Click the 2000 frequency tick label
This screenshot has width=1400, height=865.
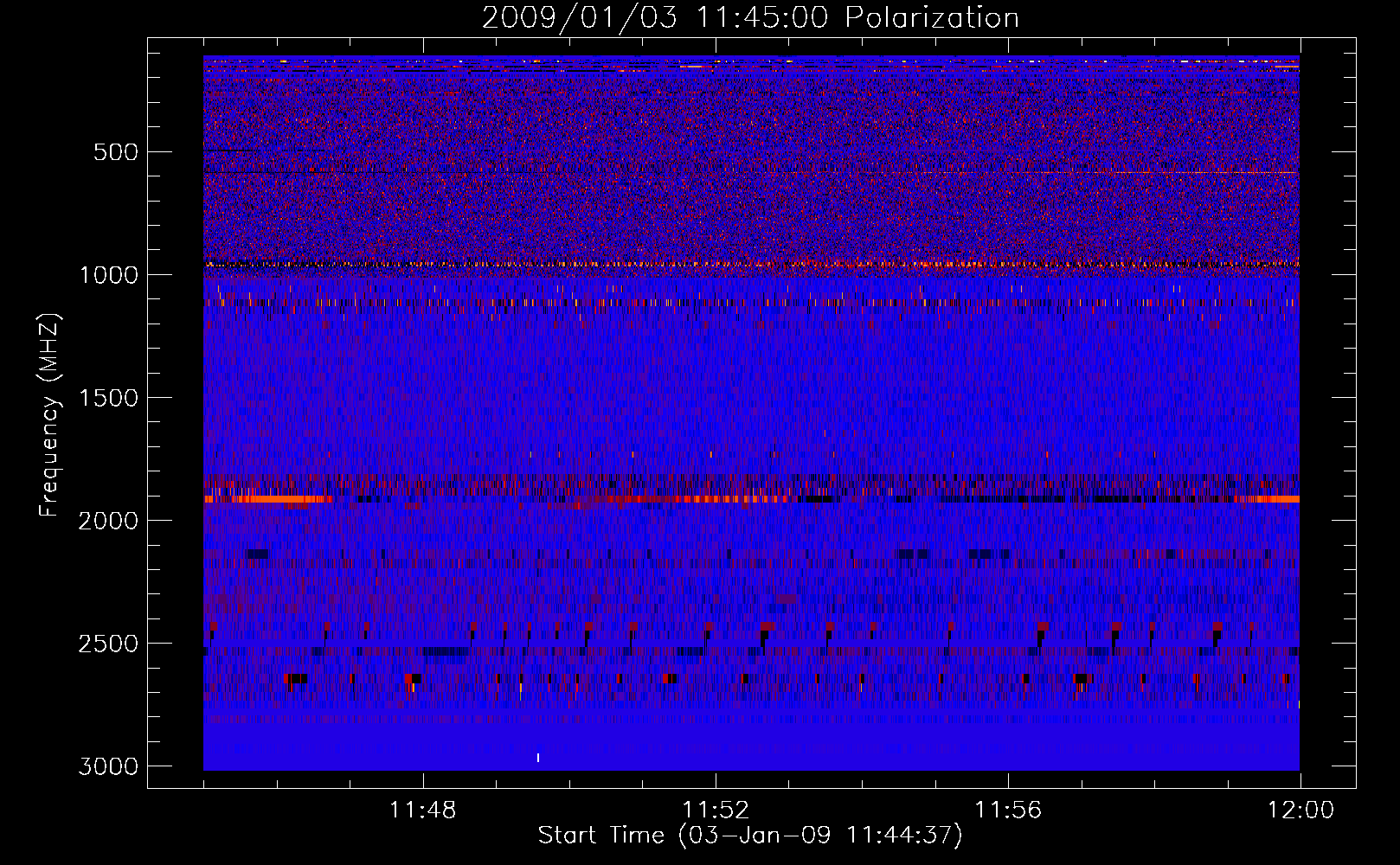[x=108, y=521]
